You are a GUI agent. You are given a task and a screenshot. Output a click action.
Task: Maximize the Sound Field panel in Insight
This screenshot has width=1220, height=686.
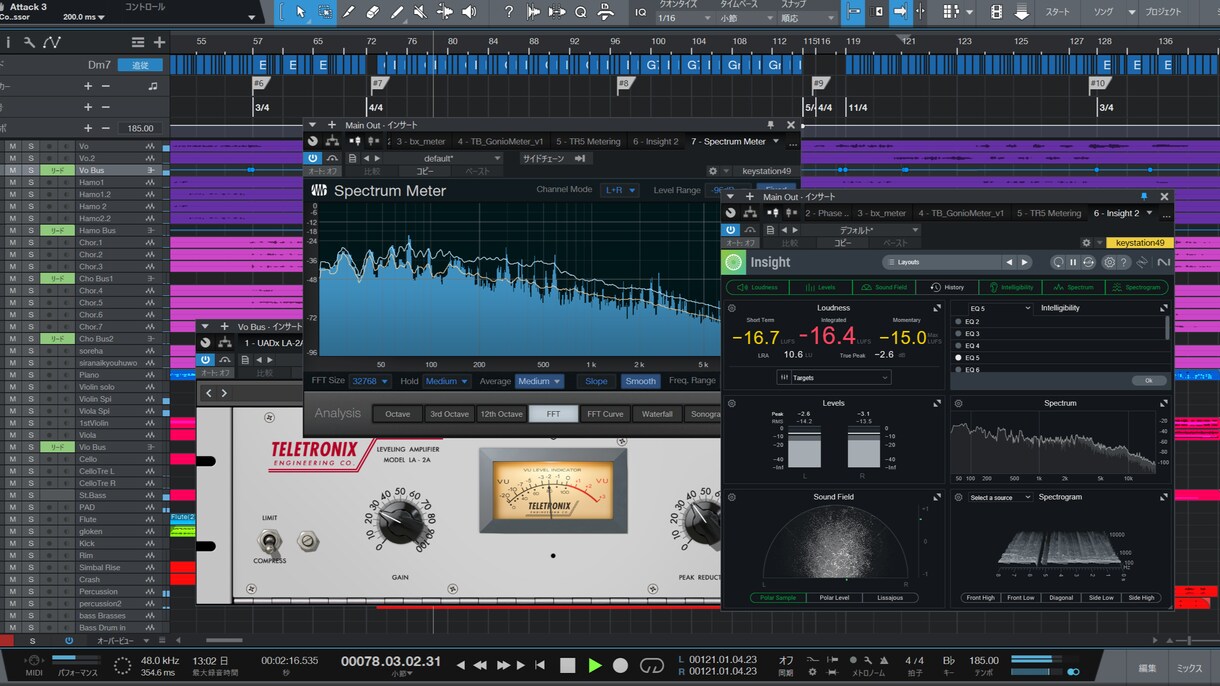coord(937,497)
